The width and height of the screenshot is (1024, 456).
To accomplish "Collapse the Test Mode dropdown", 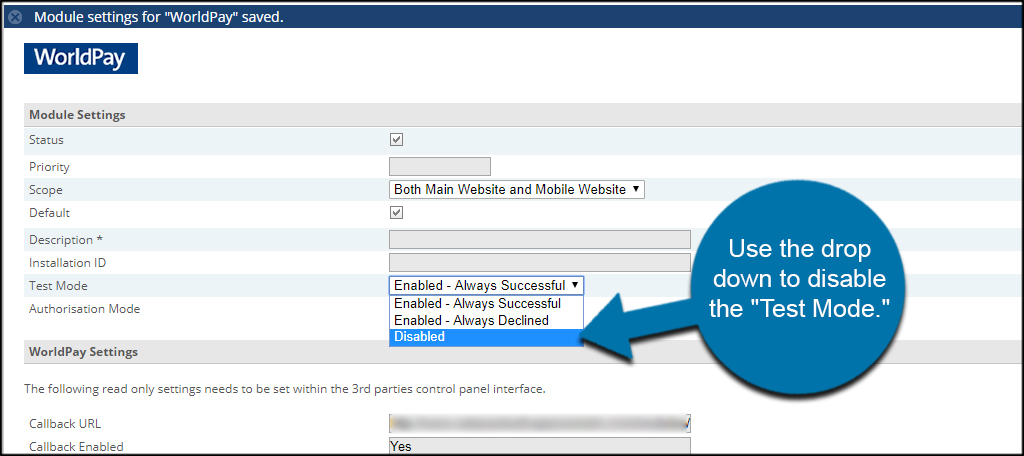I will click(487, 285).
